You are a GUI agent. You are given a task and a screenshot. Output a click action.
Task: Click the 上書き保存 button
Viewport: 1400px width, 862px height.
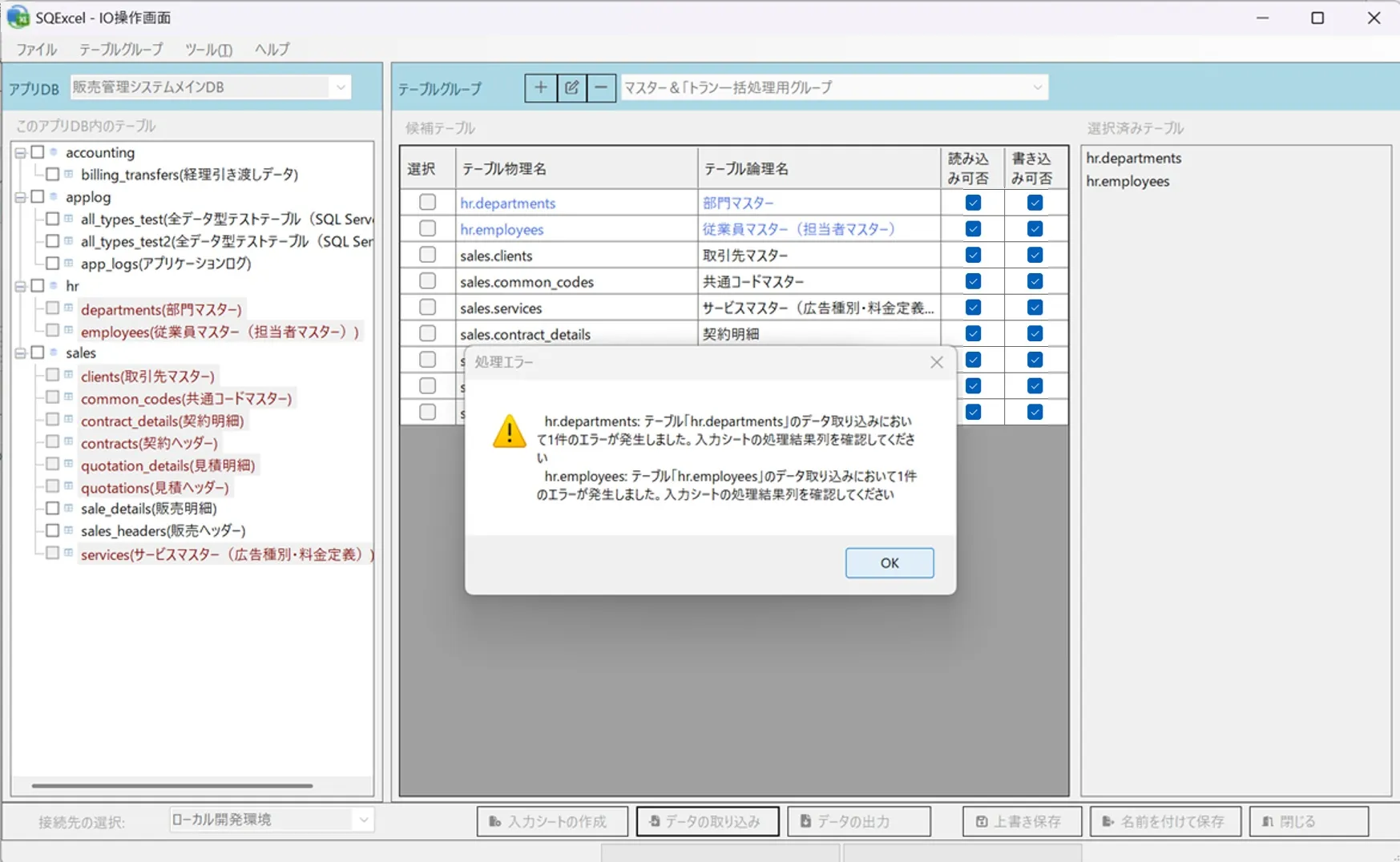click(1022, 821)
